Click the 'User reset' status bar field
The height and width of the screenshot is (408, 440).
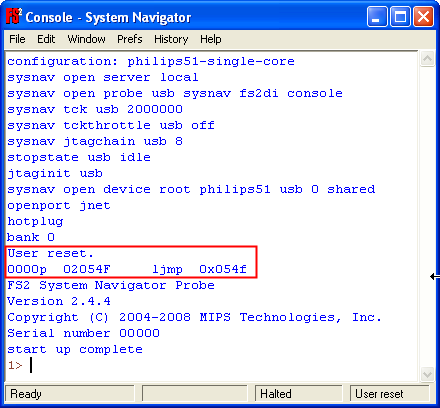[390, 394]
